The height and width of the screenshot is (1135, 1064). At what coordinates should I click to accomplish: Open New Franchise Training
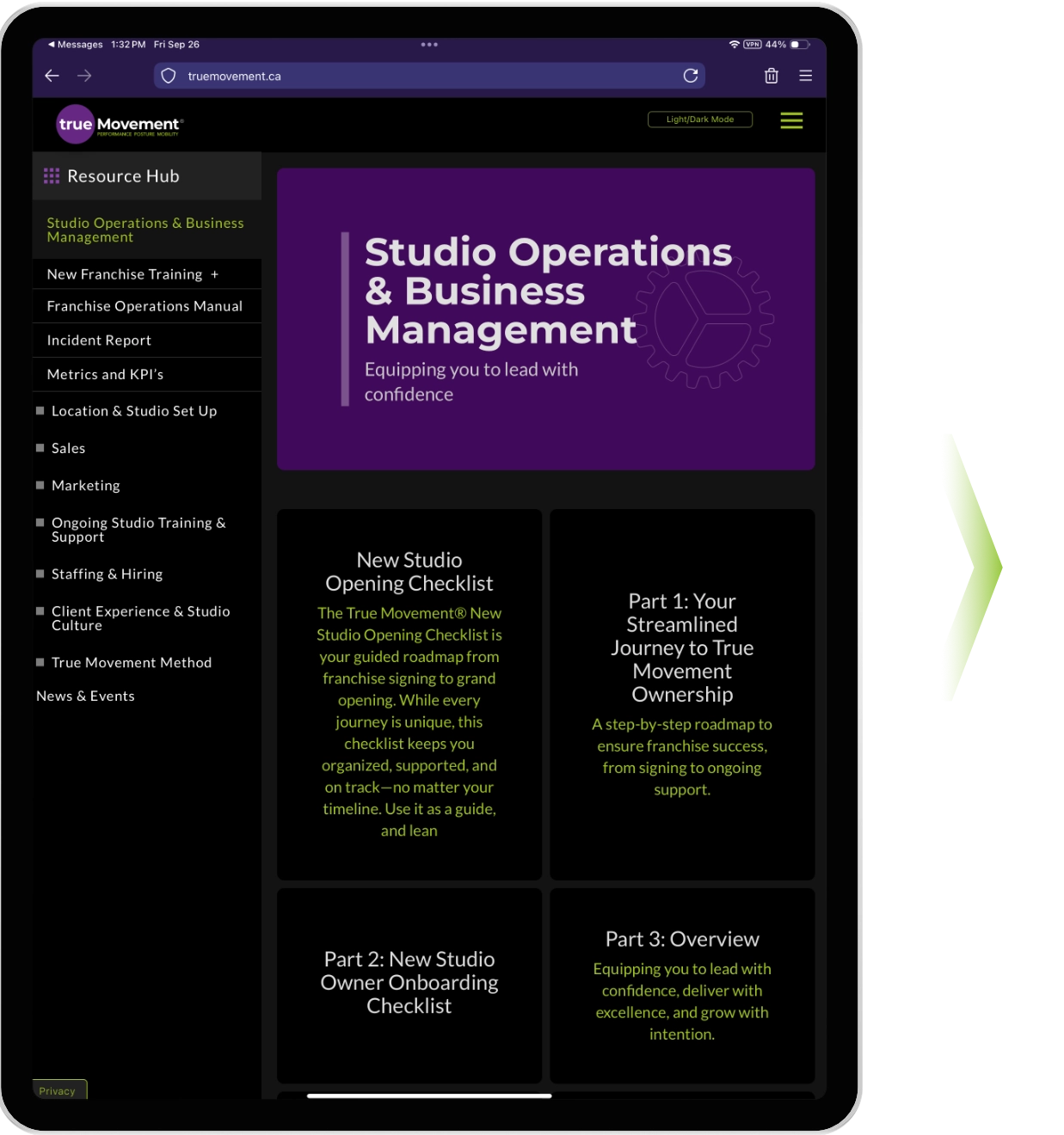125,274
